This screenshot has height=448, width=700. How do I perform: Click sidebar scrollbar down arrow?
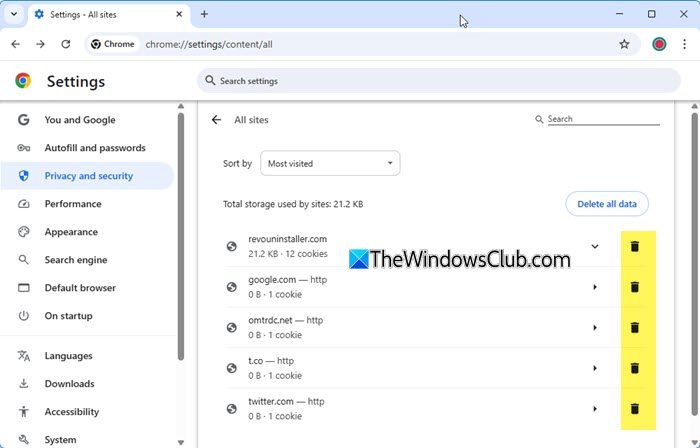click(181, 443)
